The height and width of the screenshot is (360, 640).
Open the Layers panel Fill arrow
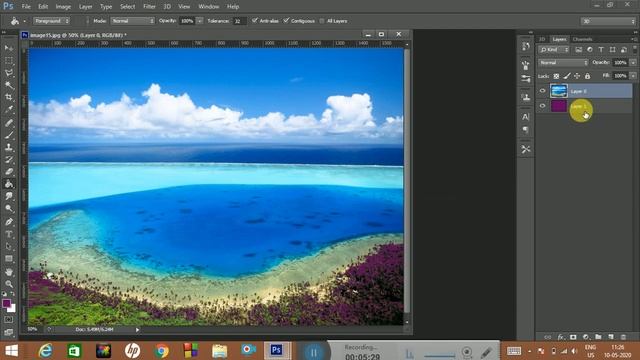click(x=633, y=76)
